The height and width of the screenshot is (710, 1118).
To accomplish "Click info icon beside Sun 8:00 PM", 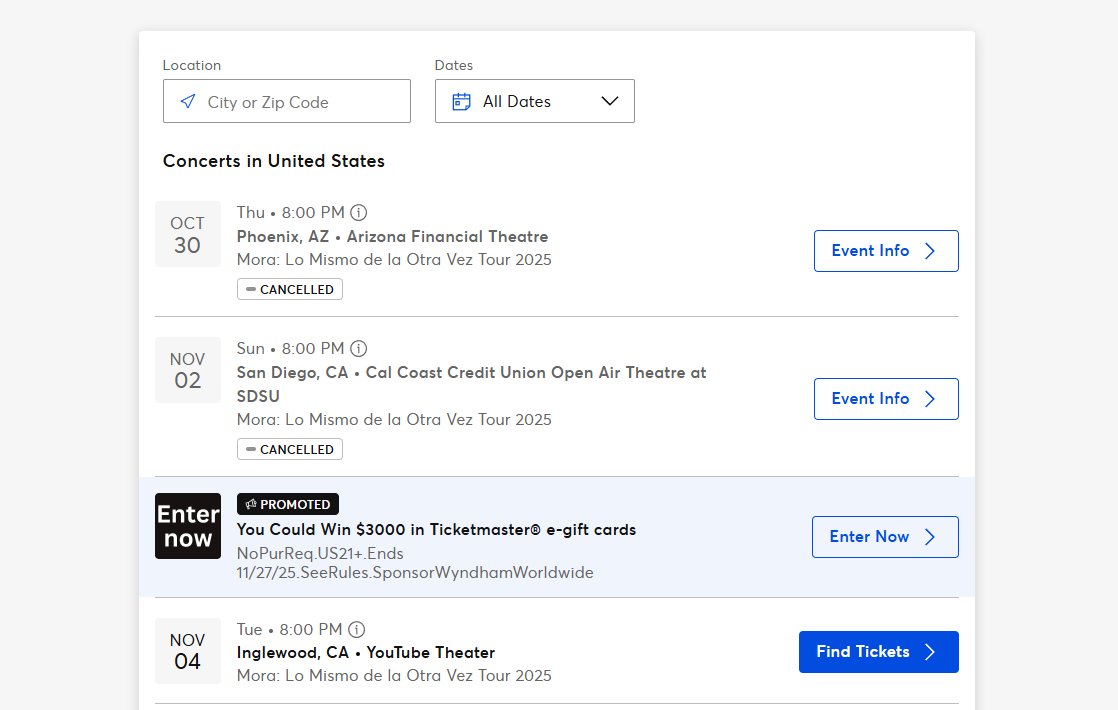I will click(359, 348).
